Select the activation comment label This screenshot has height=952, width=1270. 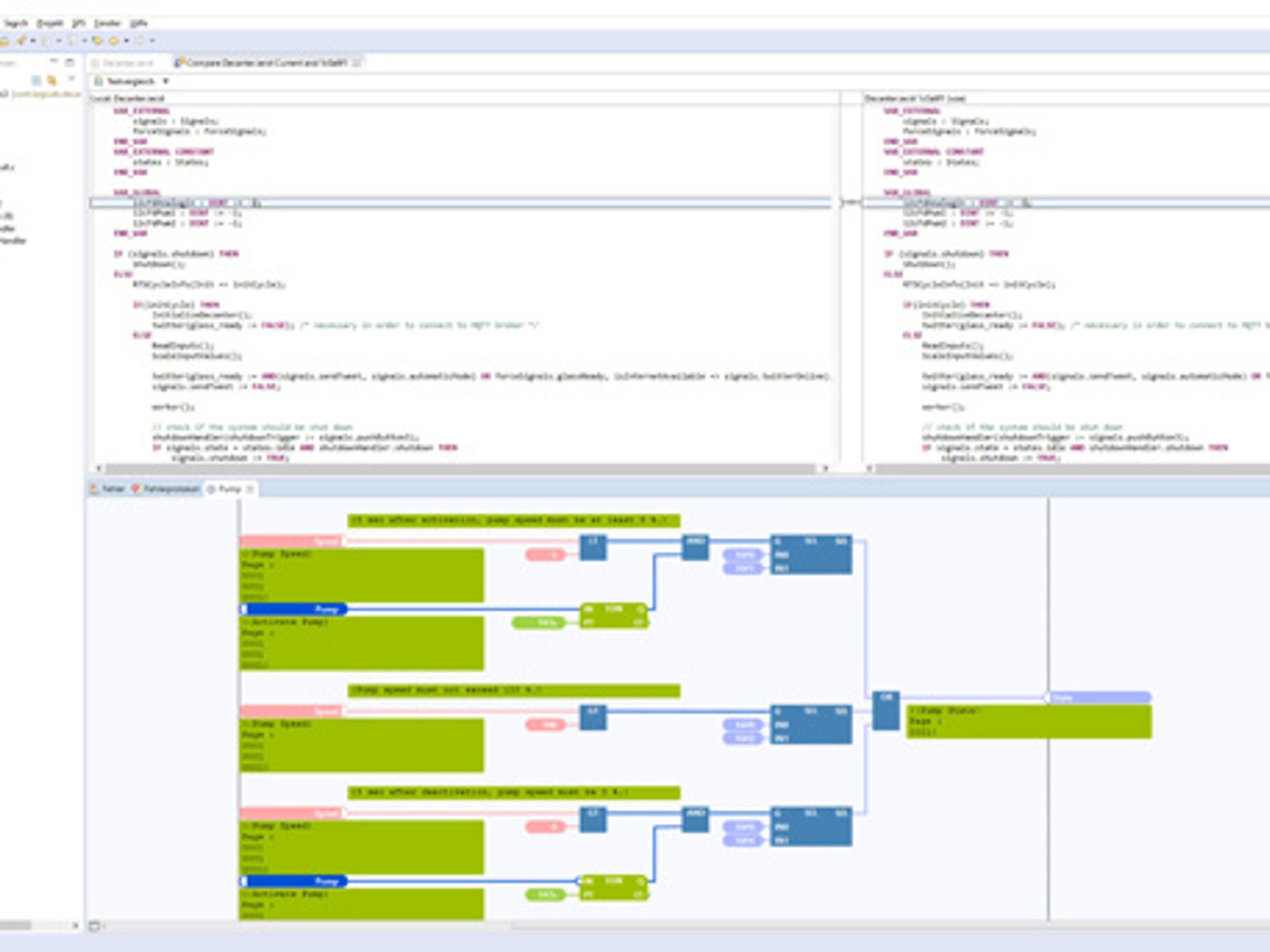tap(514, 520)
